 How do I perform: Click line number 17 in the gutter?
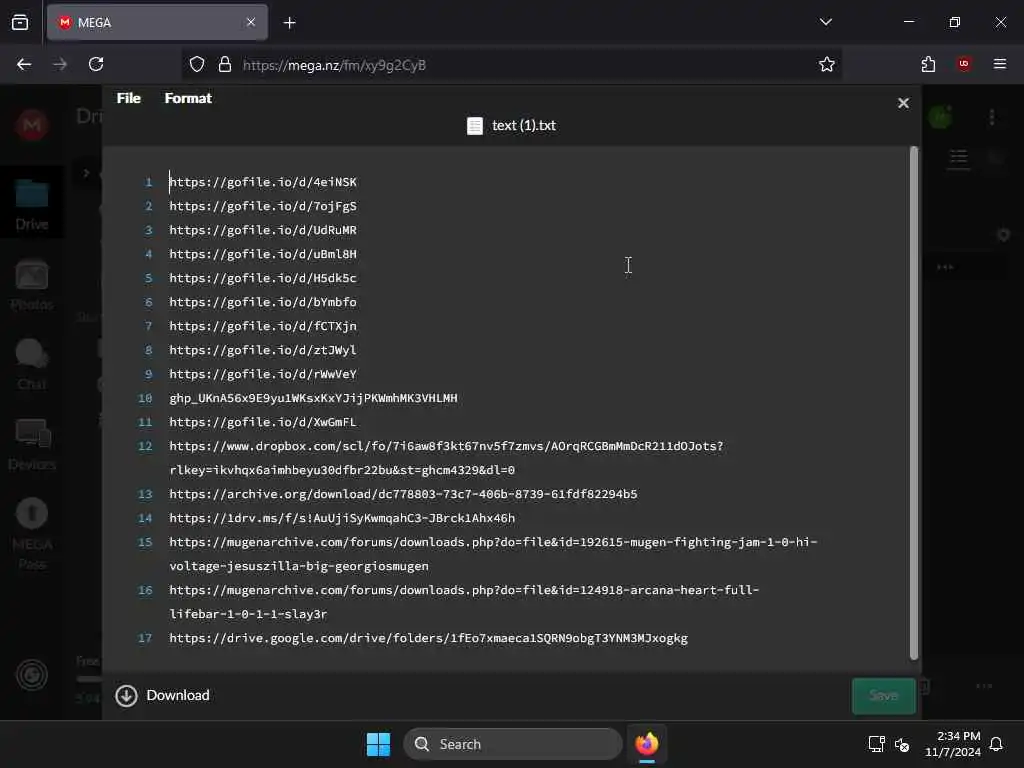tap(145, 638)
